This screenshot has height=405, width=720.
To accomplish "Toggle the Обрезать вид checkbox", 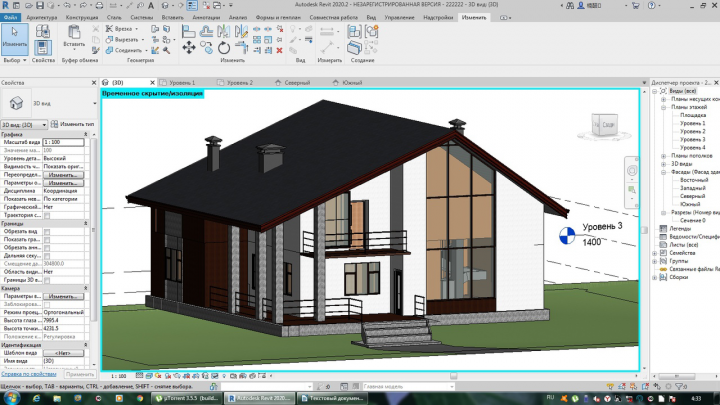I will click(47, 232).
